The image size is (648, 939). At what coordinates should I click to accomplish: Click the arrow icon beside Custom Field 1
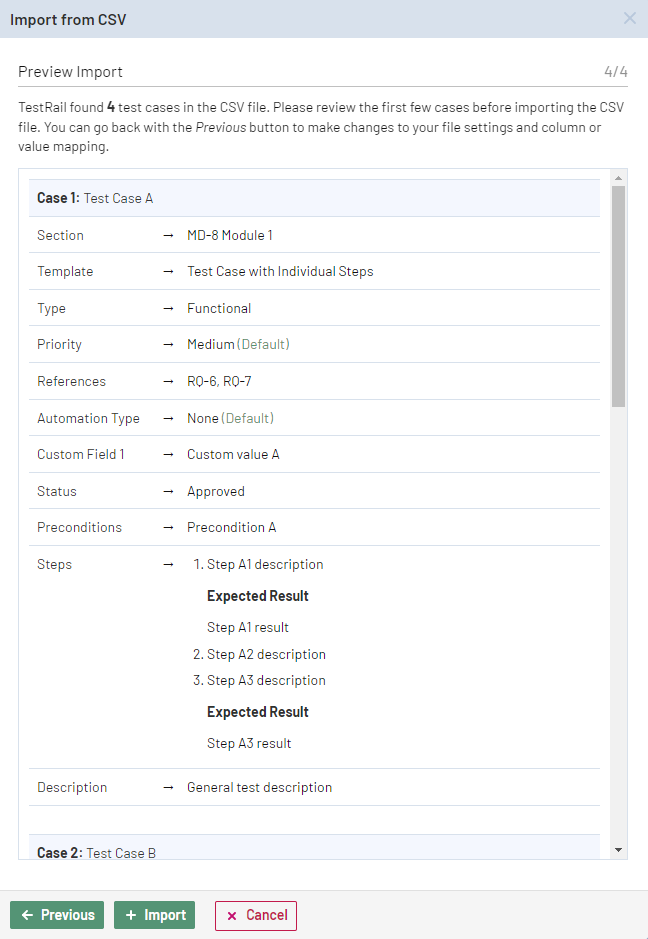tap(168, 454)
